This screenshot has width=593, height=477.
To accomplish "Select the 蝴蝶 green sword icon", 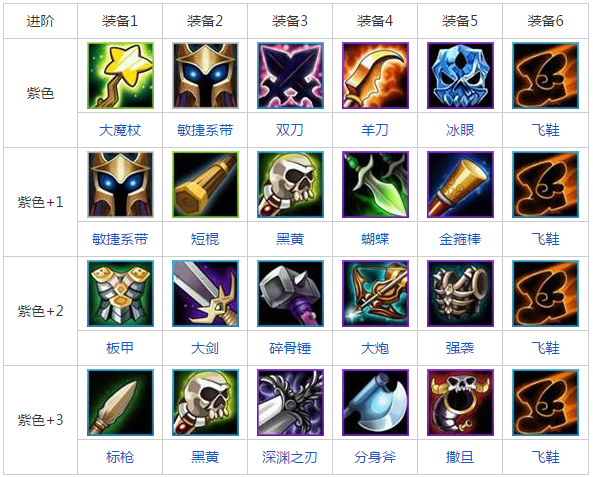I will (375, 185).
